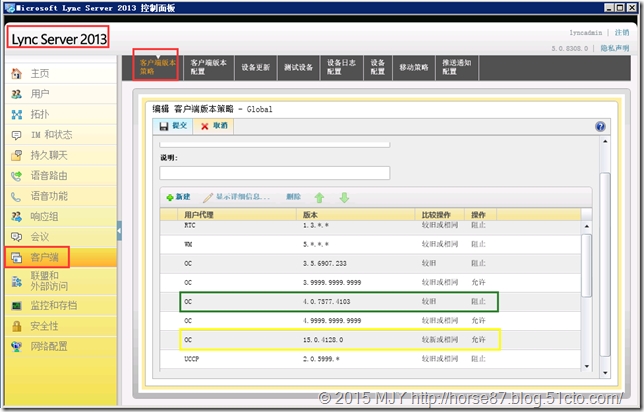The width and height of the screenshot is (644, 412).
Task: Open the 移动策略 tab
Action: [x=414, y=67]
